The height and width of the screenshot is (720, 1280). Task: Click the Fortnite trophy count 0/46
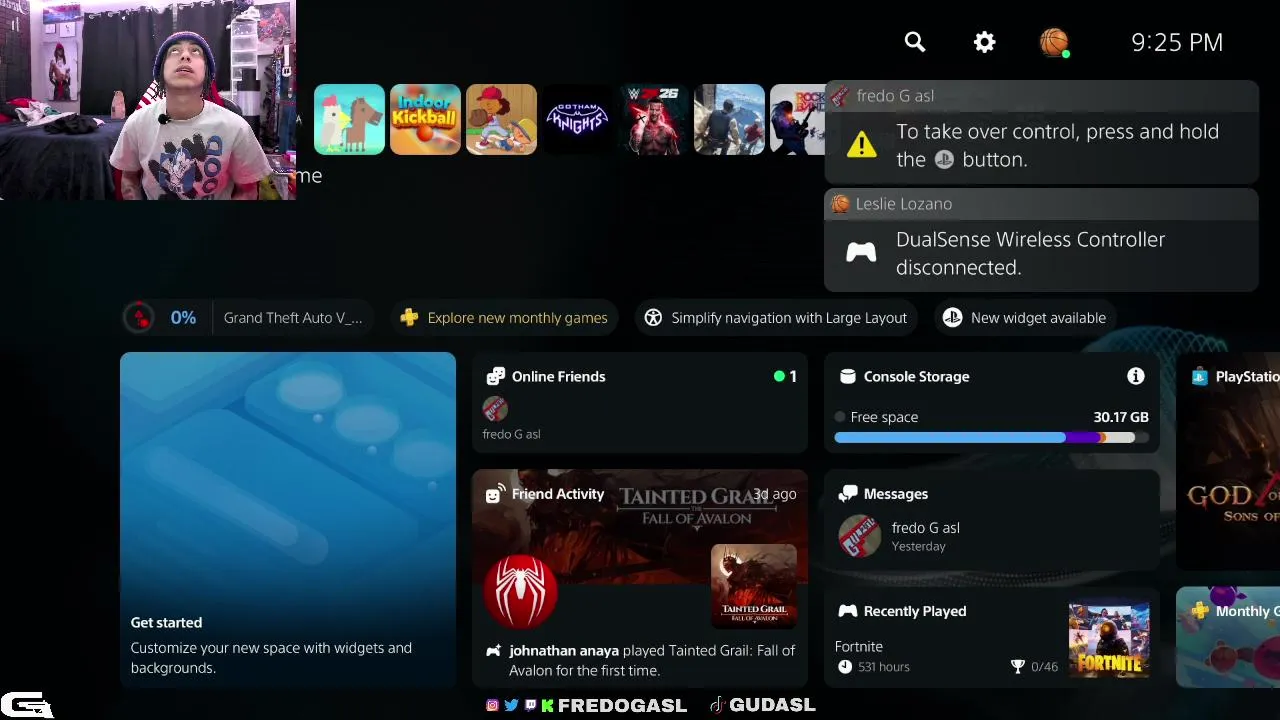click(x=1035, y=667)
